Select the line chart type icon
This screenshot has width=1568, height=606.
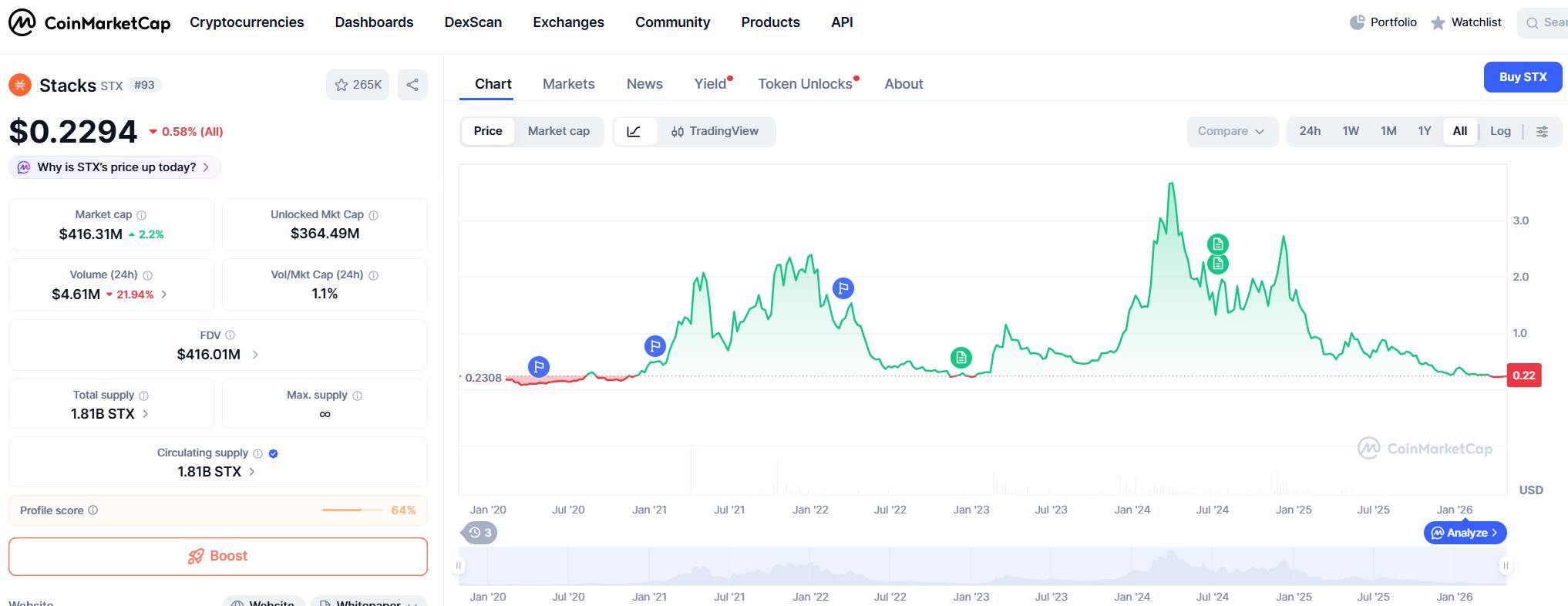point(634,132)
